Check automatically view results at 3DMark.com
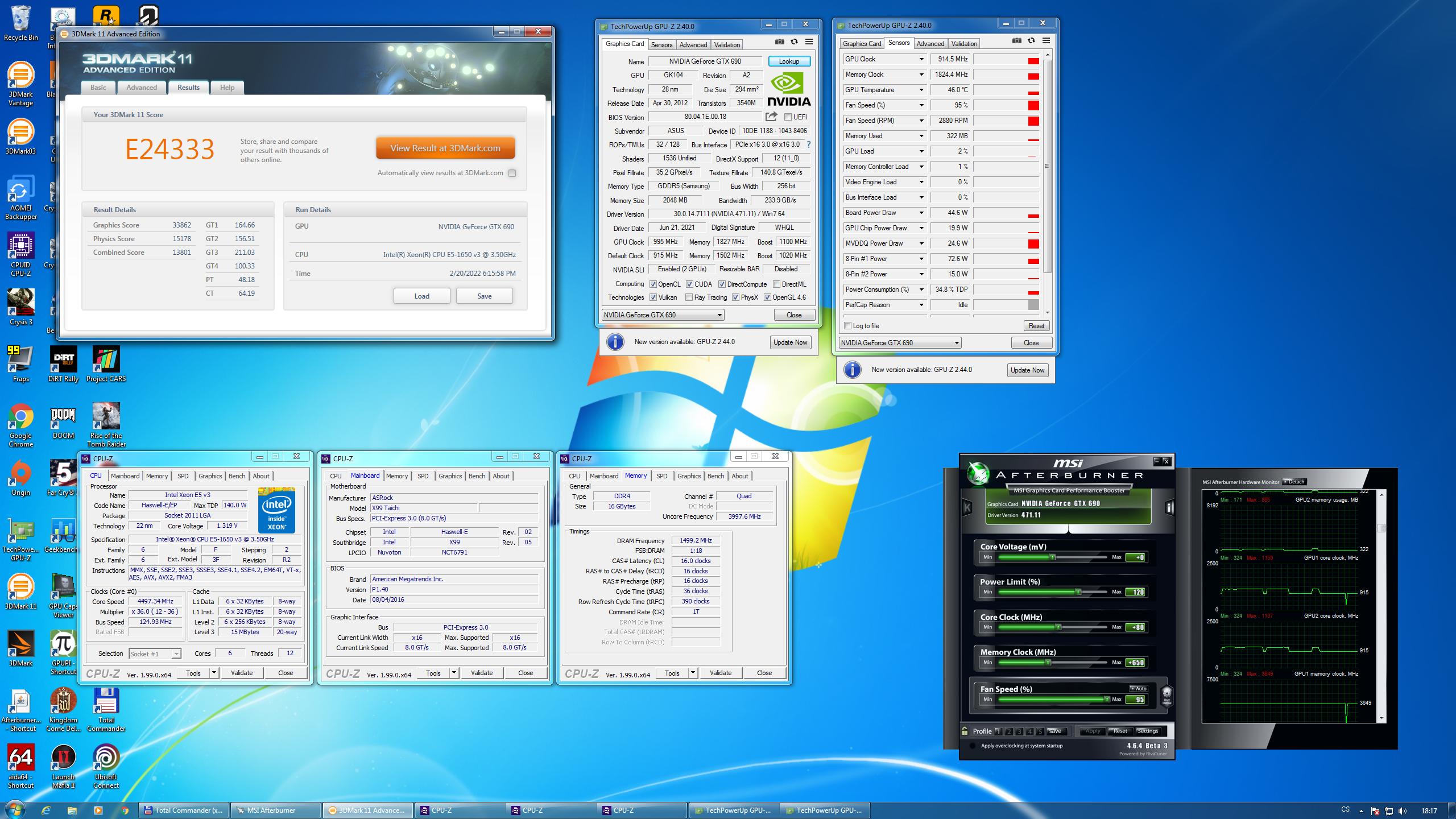The height and width of the screenshot is (819, 1456). click(512, 173)
